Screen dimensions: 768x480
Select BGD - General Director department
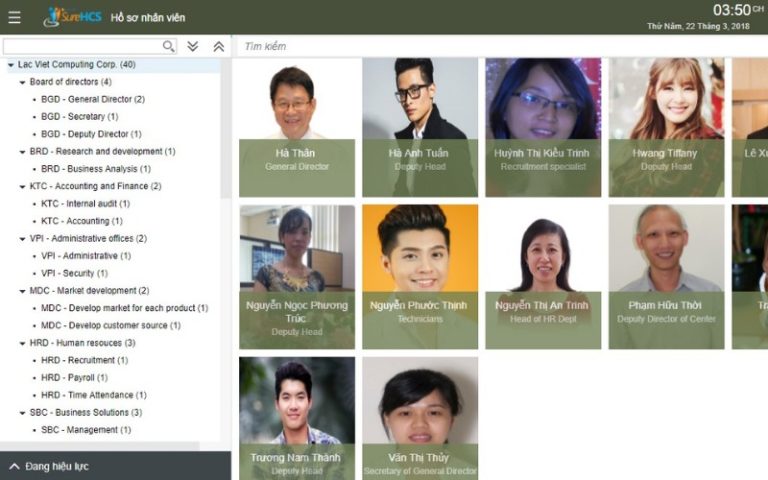pyautogui.click(x=93, y=99)
